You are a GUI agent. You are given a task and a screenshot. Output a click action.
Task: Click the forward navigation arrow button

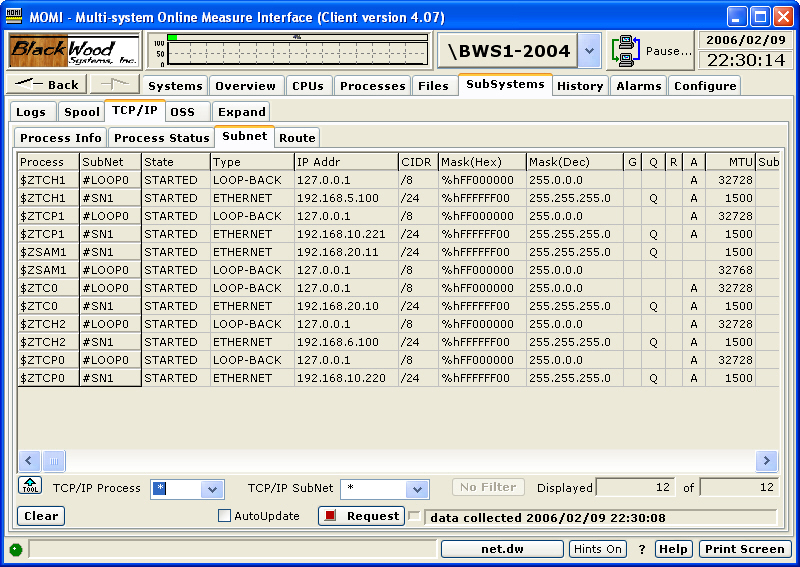click(x=115, y=84)
